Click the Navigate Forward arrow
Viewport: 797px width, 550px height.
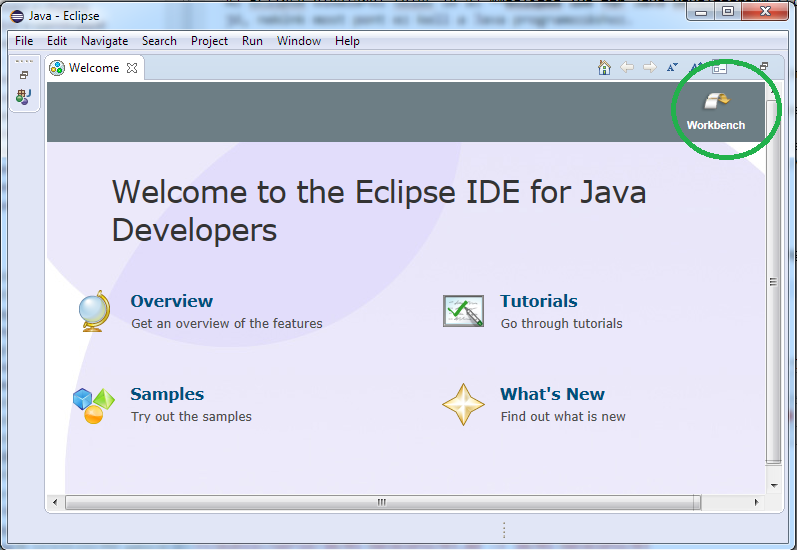(x=650, y=68)
